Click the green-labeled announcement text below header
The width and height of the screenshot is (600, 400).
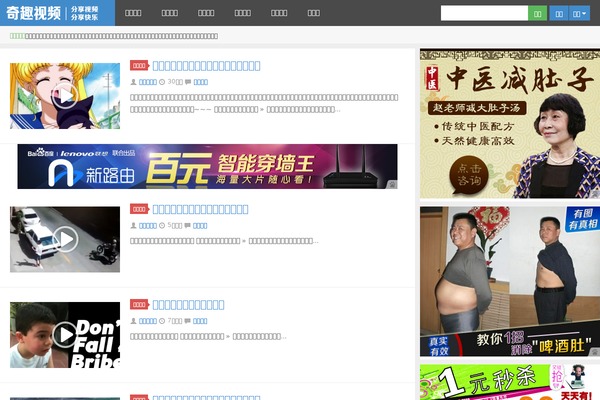coord(114,36)
